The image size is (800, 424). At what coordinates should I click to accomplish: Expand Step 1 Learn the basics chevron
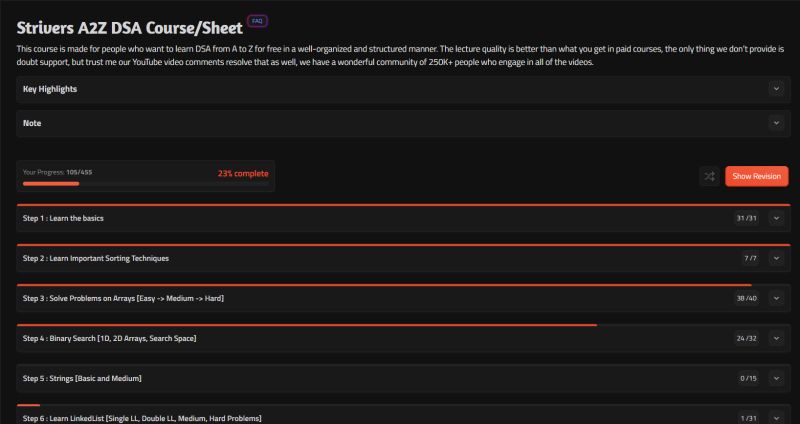pyautogui.click(x=776, y=218)
